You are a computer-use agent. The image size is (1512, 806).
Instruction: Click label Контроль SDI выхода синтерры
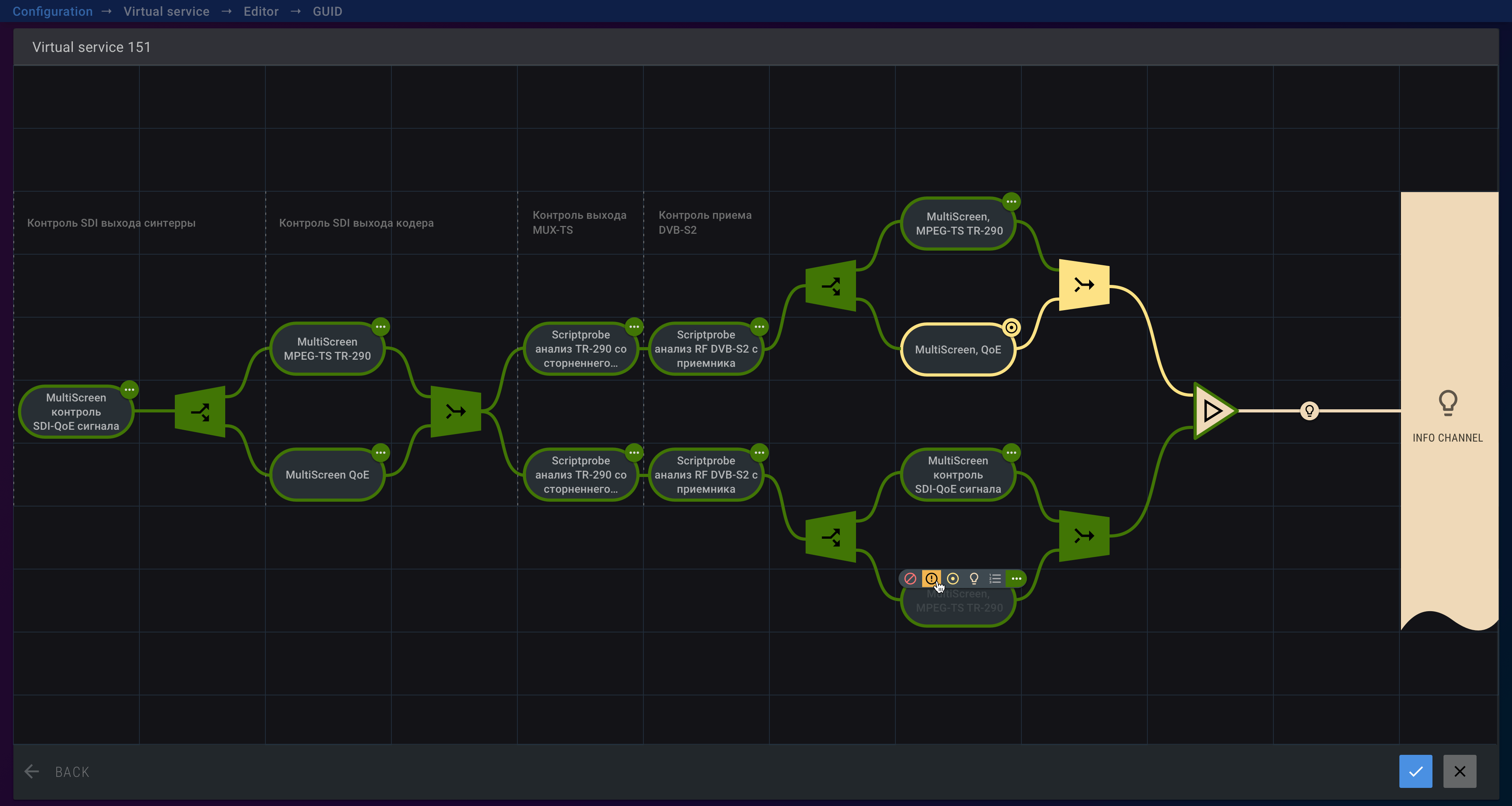(111, 223)
